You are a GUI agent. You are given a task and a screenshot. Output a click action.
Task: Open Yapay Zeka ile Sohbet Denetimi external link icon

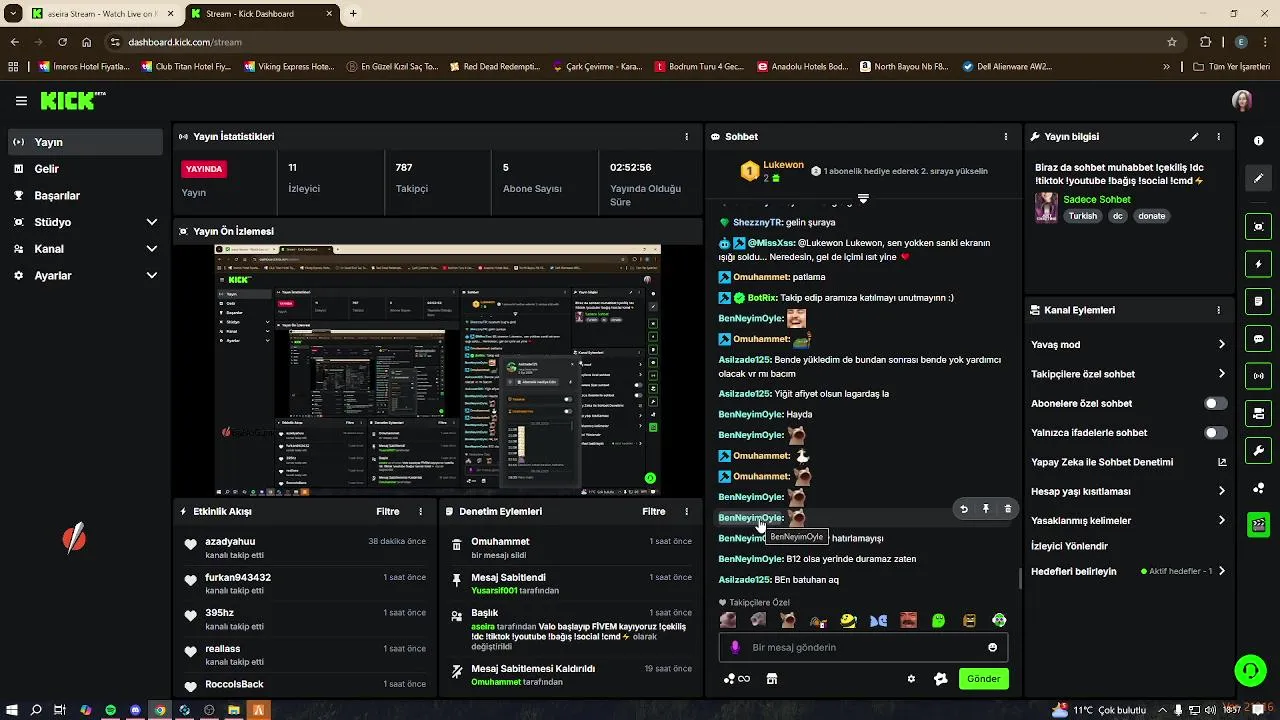[x=1221, y=462]
